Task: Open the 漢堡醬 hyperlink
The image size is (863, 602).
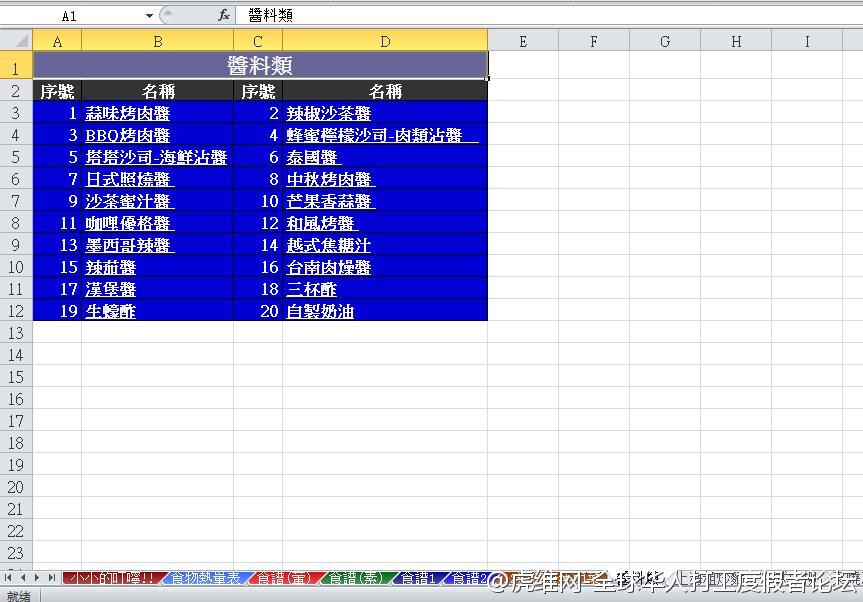Action: pos(111,289)
